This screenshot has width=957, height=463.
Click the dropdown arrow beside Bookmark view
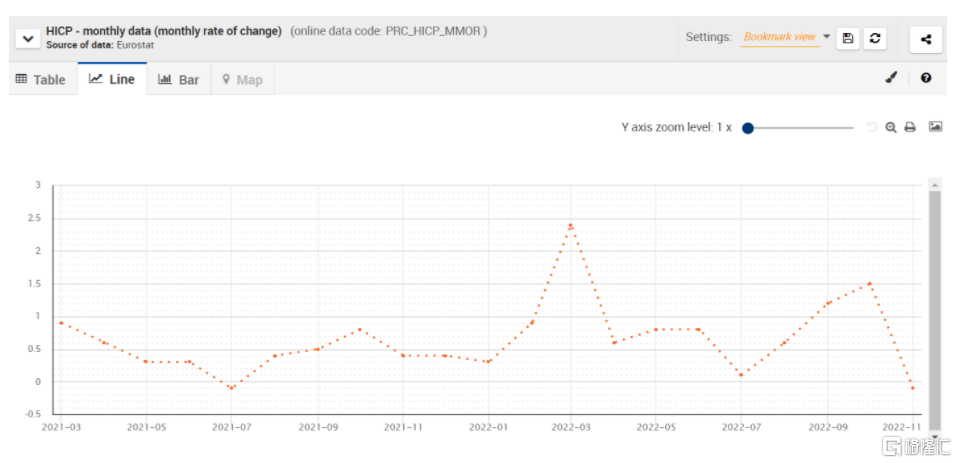tap(827, 37)
